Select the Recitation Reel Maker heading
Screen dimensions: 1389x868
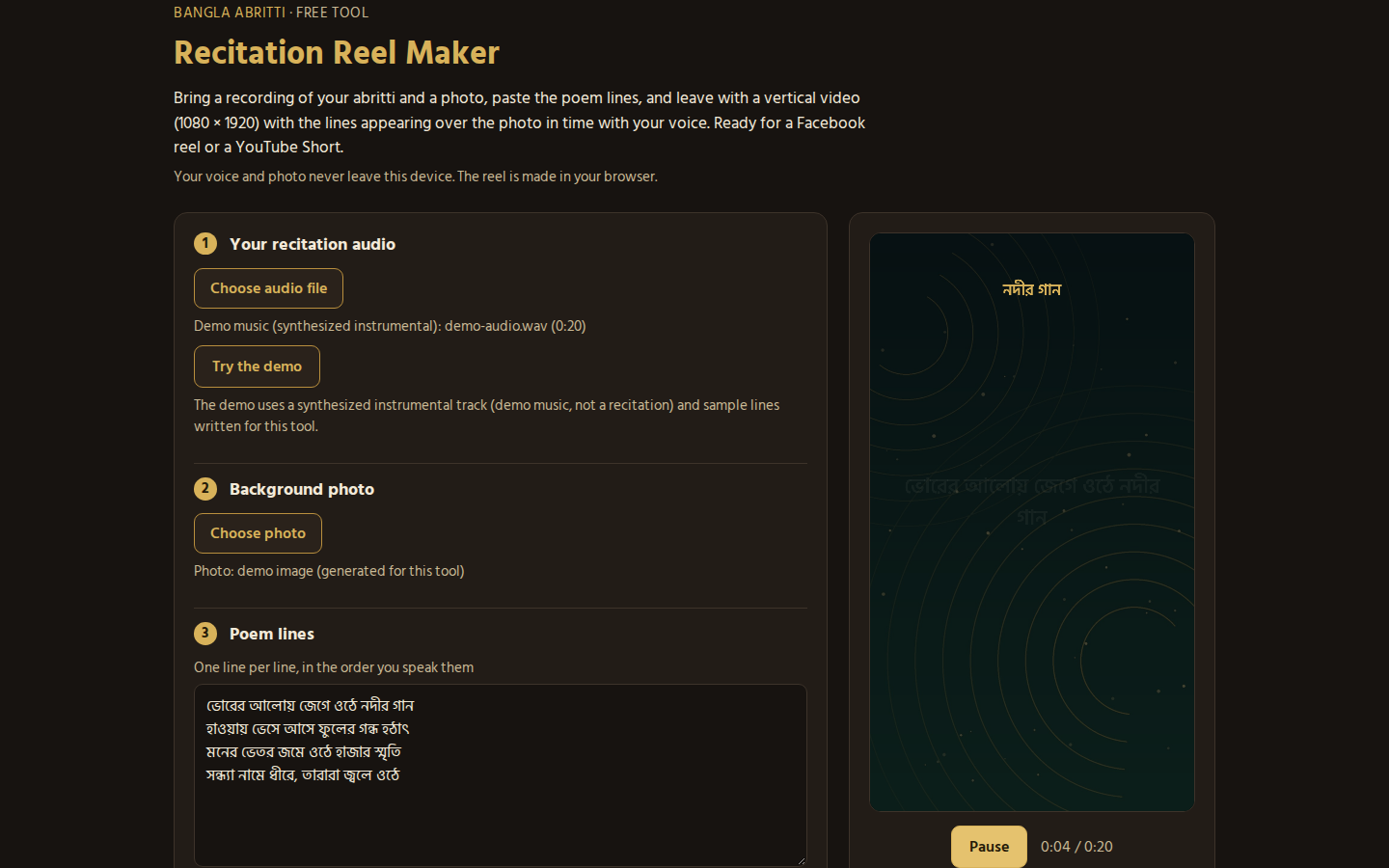click(337, 52)
